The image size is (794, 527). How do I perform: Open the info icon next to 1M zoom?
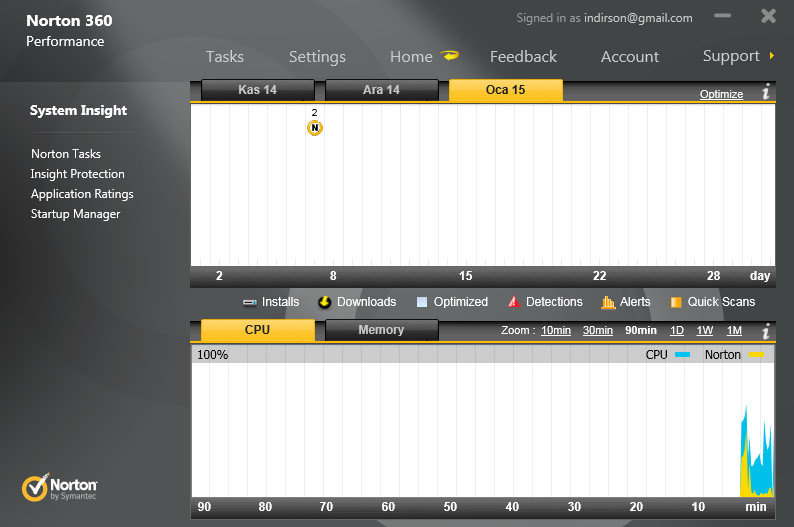(766, 331)
